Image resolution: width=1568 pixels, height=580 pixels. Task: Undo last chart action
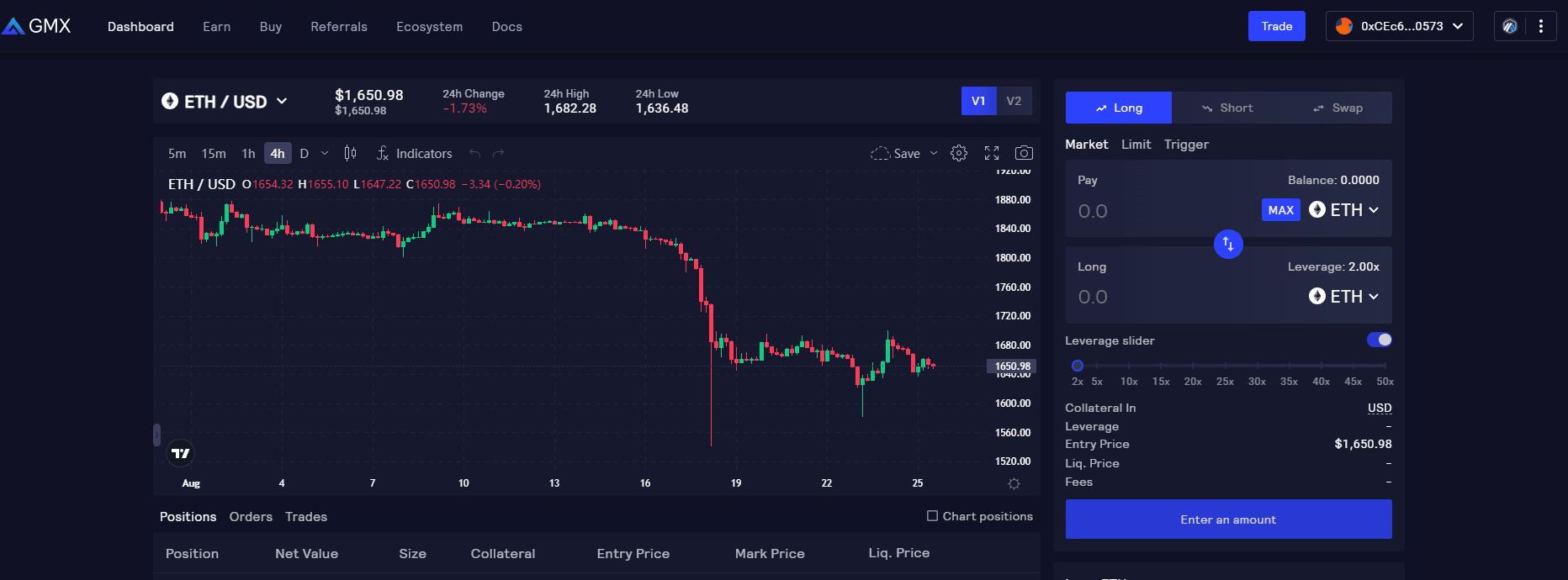pos(474,153)
